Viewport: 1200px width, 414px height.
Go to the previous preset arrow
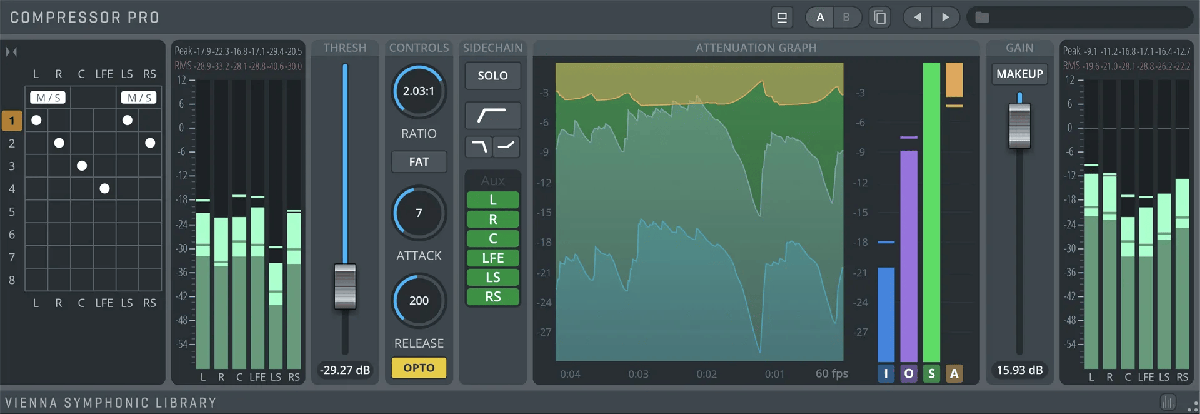coord(917,17)
